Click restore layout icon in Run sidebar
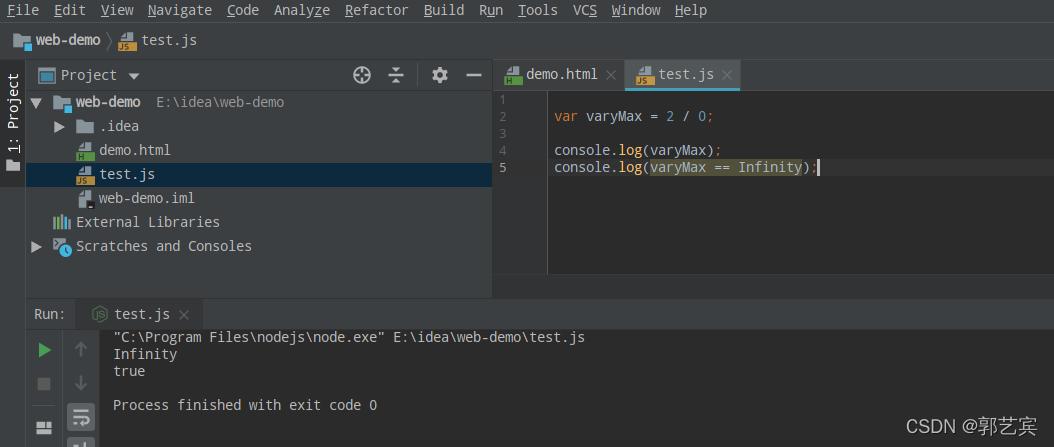Image resolution: width=1054 pixels, height=447 pixels. coord(44,428)
